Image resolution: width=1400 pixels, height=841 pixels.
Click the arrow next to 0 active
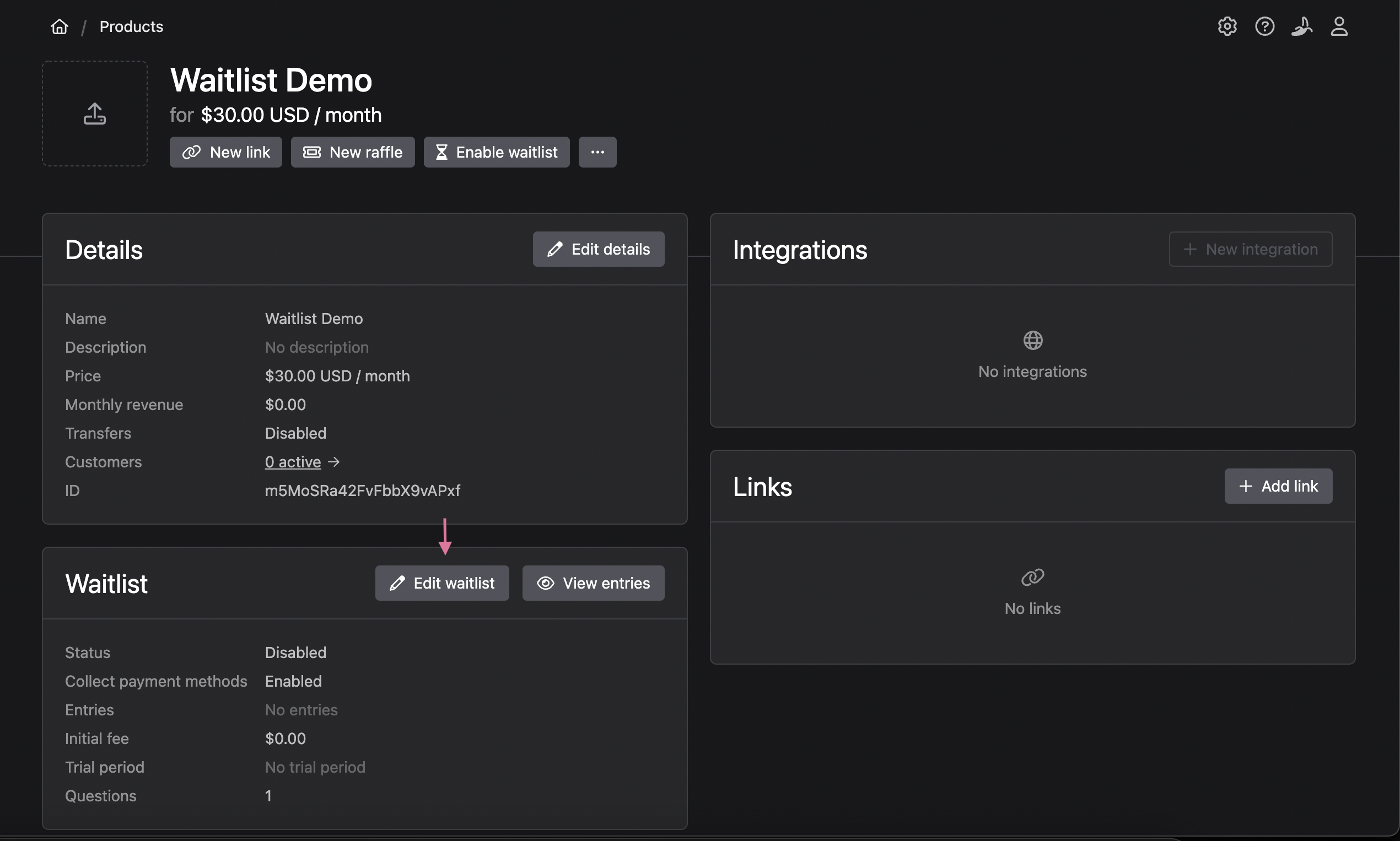point(335,462)
